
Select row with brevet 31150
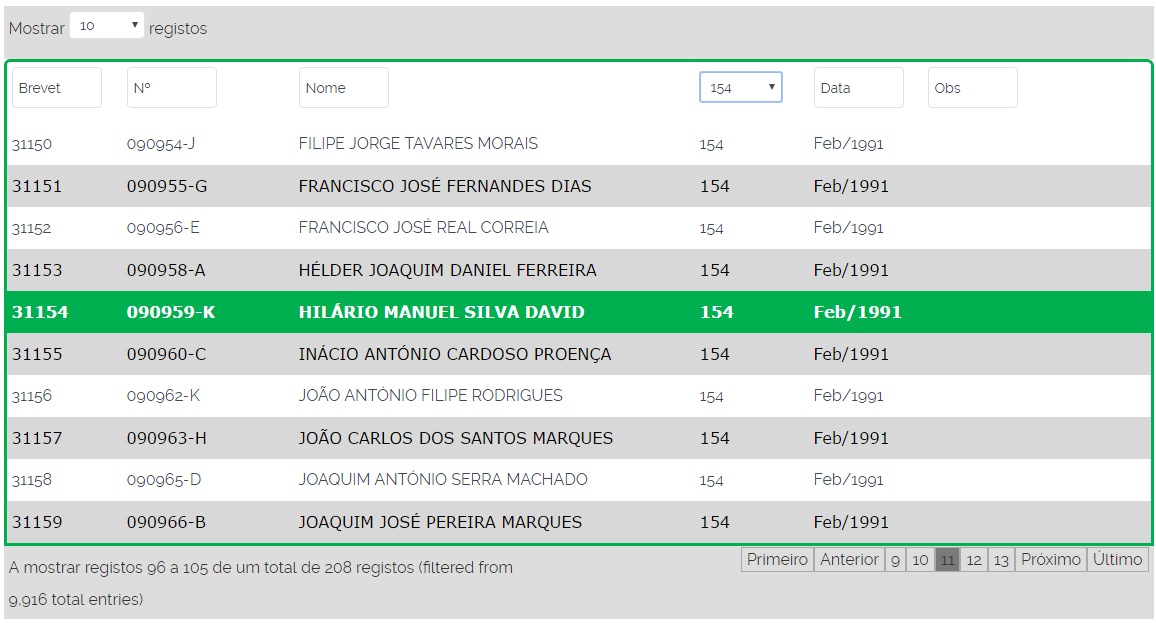pos(32,144)
